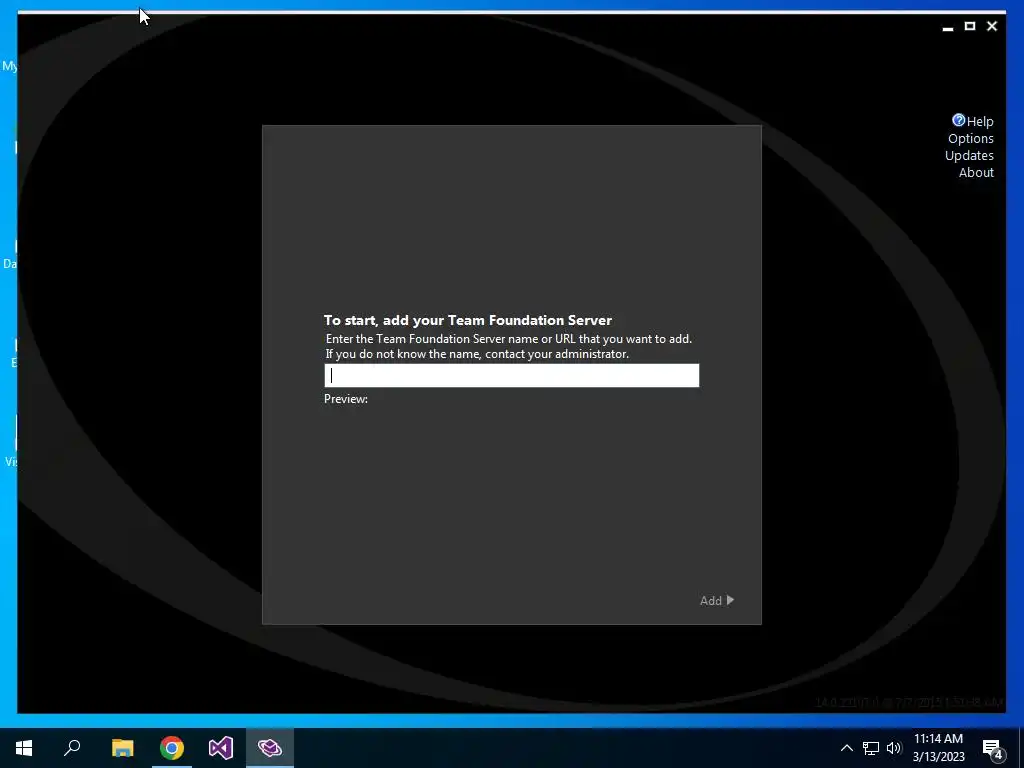The image size is (1024, 768).
Task: Open the About link
Action: [976, 172]
